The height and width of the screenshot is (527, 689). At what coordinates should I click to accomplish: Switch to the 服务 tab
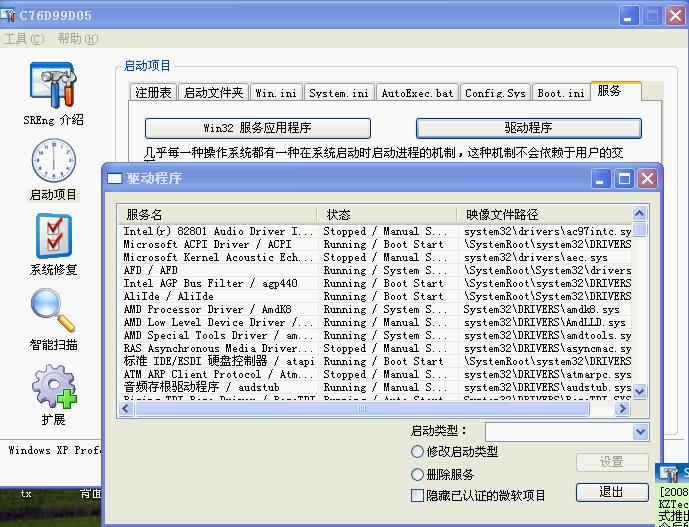(615, 91)
